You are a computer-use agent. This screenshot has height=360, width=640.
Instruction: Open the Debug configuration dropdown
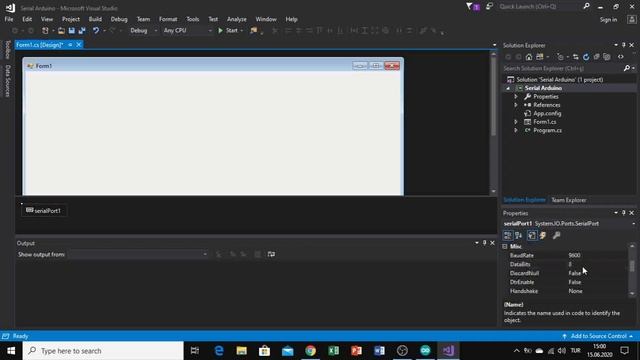143,31
